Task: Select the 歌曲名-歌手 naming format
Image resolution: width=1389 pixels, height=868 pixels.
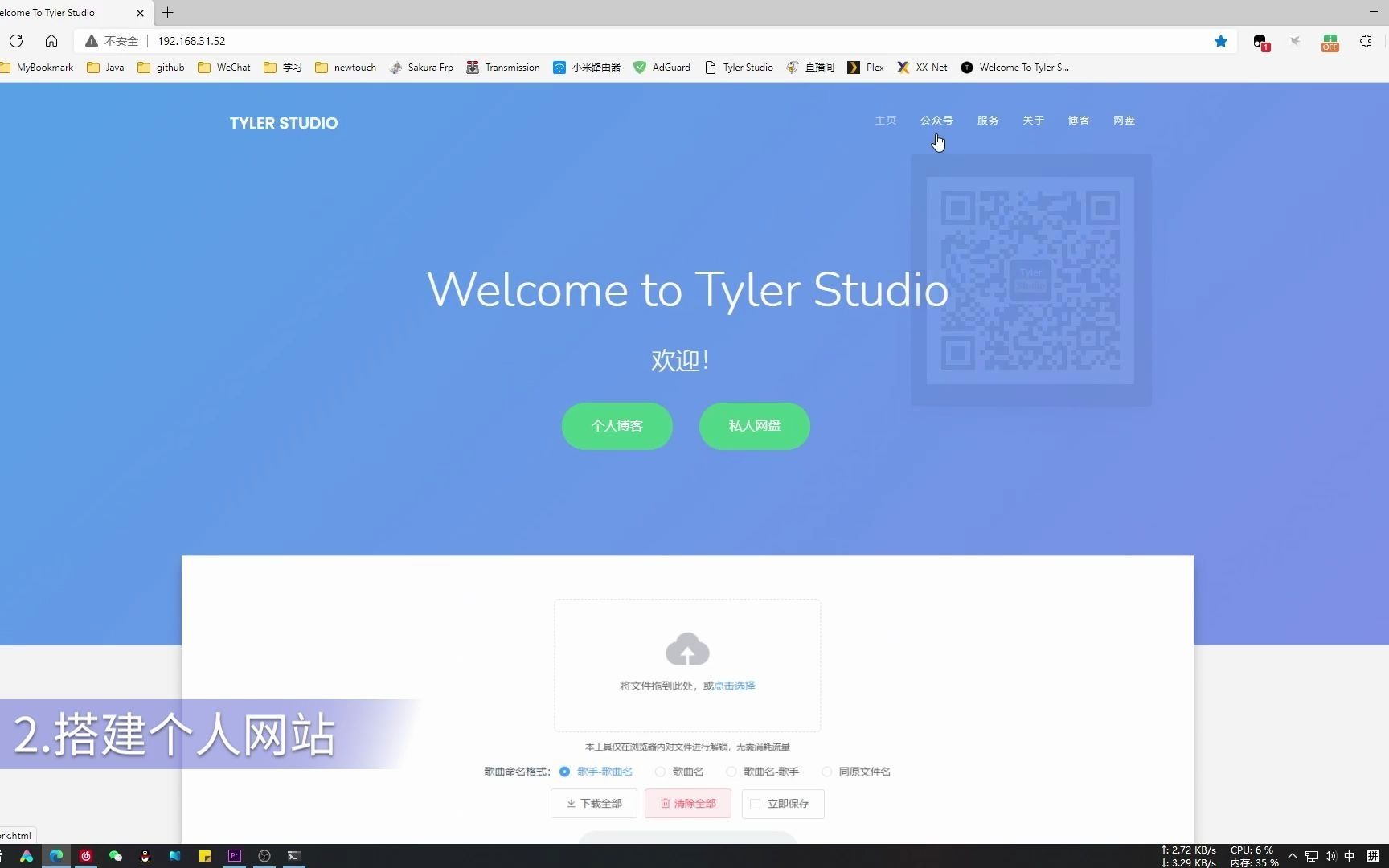Action: 762,772
